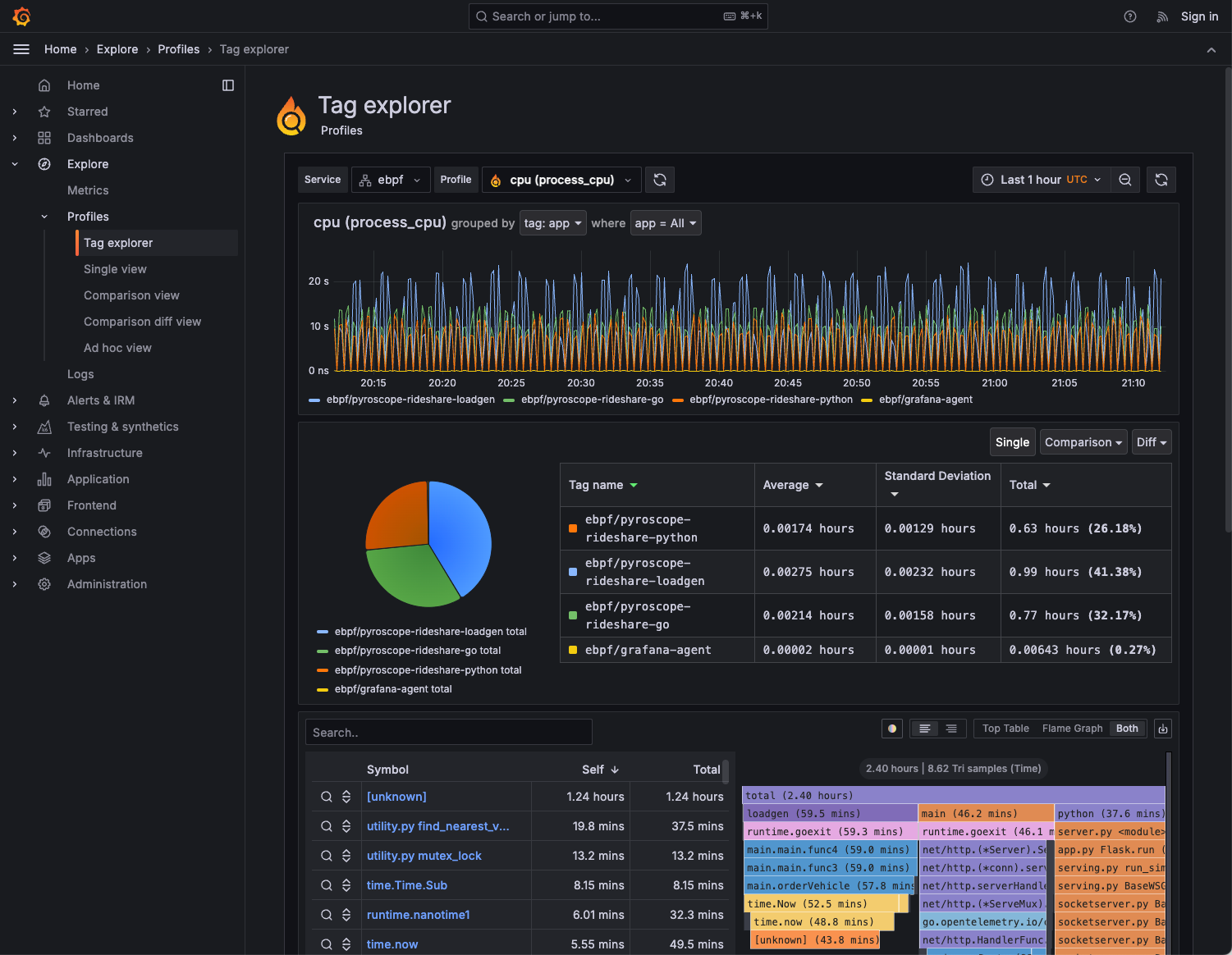Click the Sign in link
The image size is (1232, 955).
click(1199, 16)
